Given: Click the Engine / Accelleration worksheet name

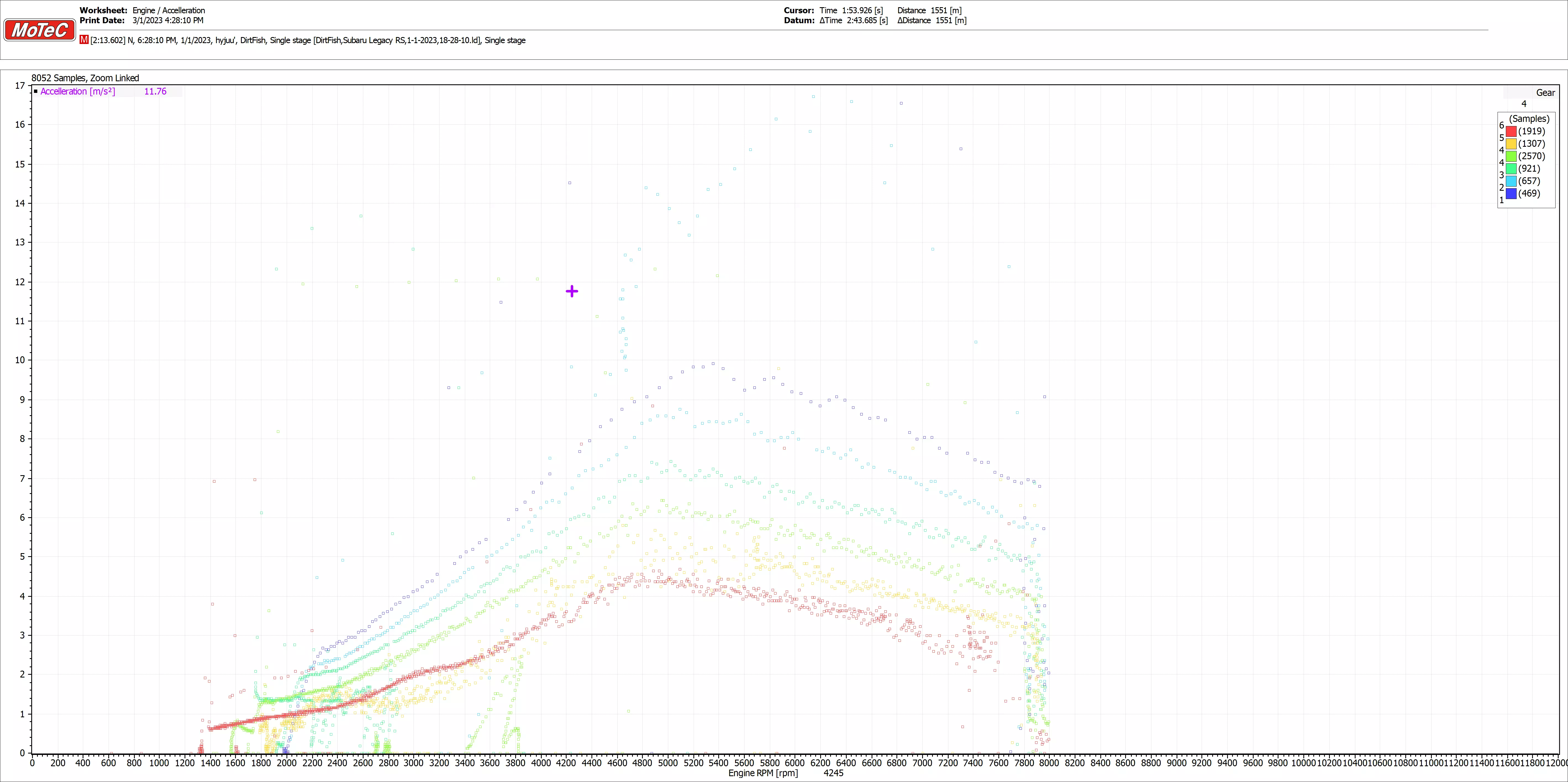Looking at the screenshot, I should point(169,10).
